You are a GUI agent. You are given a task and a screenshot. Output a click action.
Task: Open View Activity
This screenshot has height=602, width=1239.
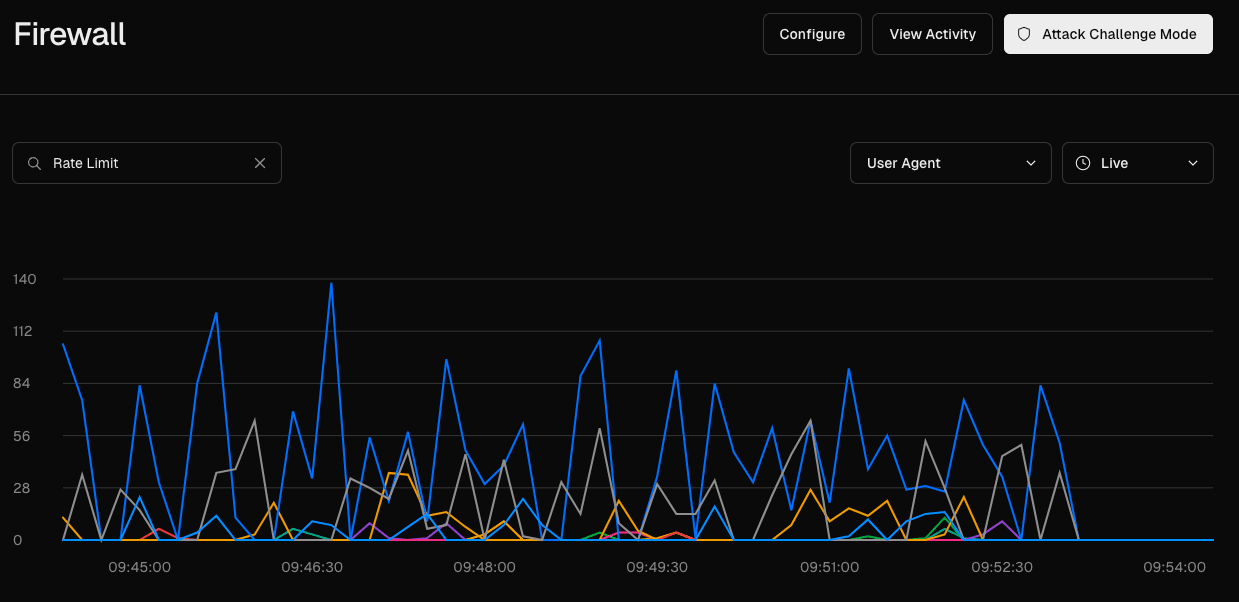(x=932, y=34)
